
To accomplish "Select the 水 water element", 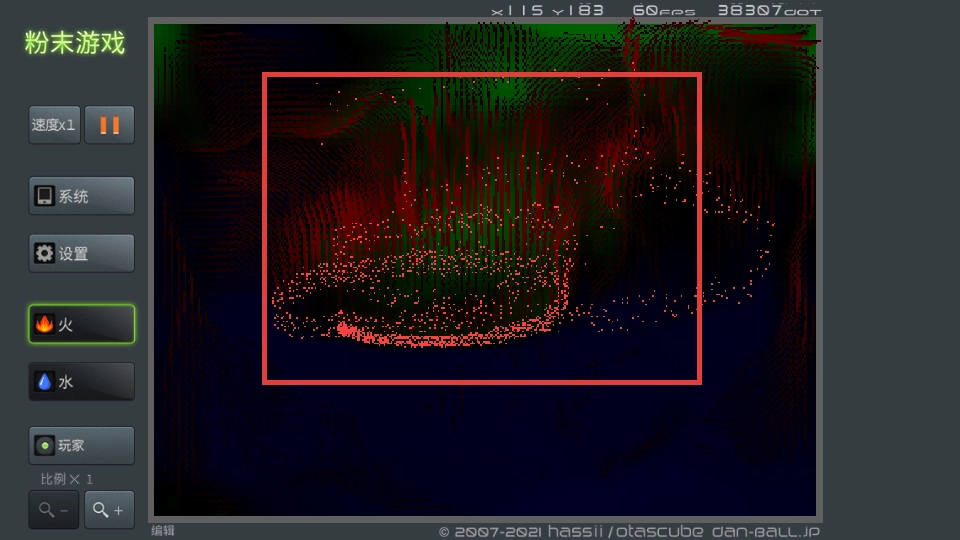I will (x=81, y=382).
